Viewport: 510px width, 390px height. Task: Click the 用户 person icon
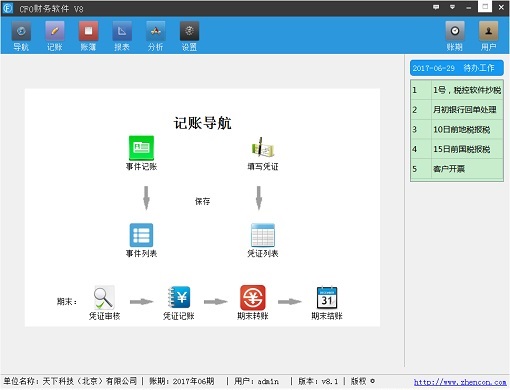click(489, 32)
